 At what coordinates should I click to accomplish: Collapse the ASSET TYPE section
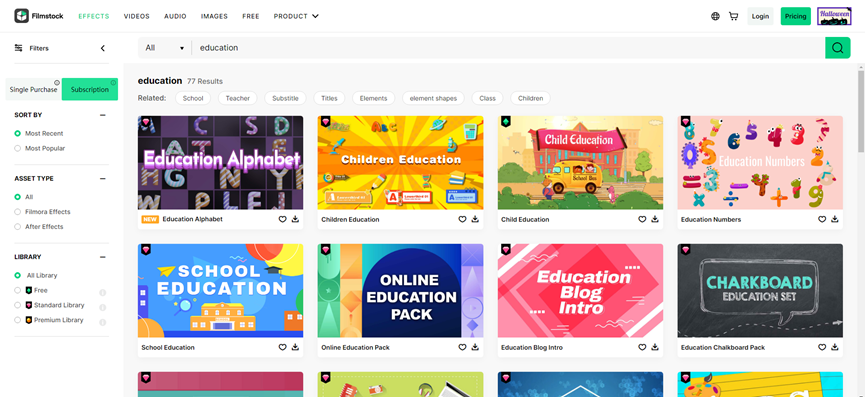click(103, 179)
